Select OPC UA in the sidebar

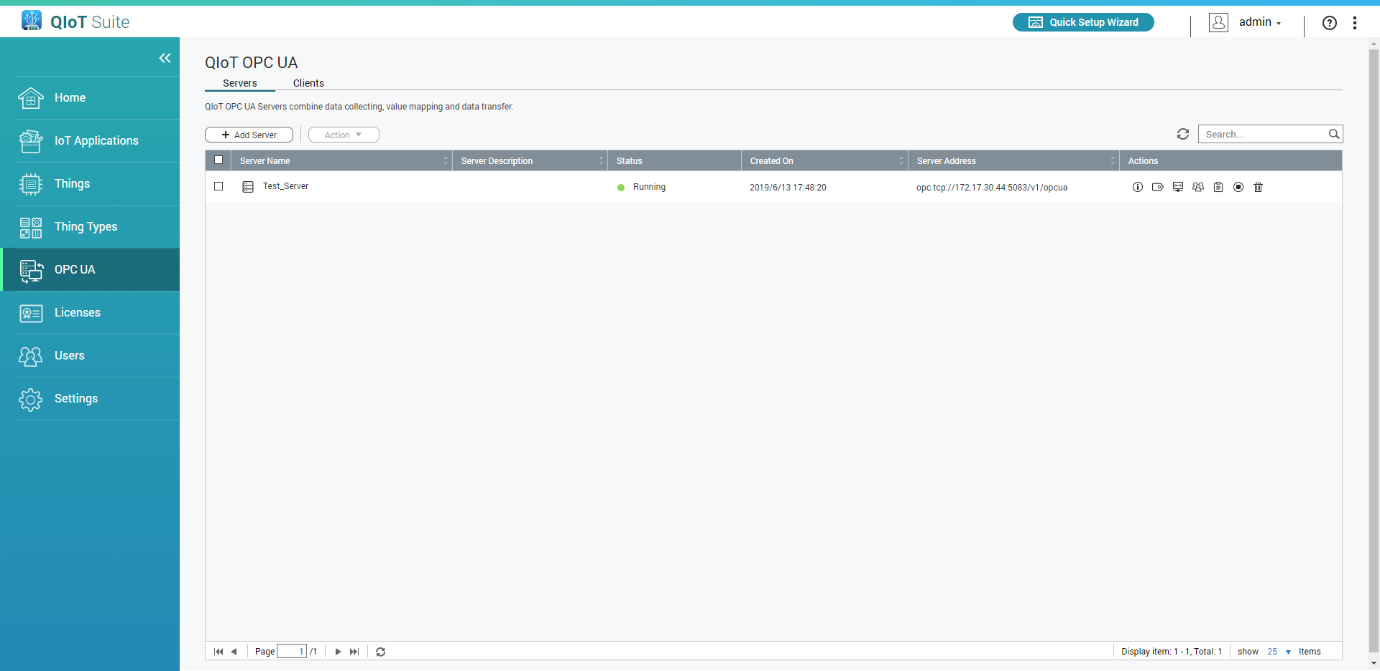pyautogui.click(x=90, y=270)
